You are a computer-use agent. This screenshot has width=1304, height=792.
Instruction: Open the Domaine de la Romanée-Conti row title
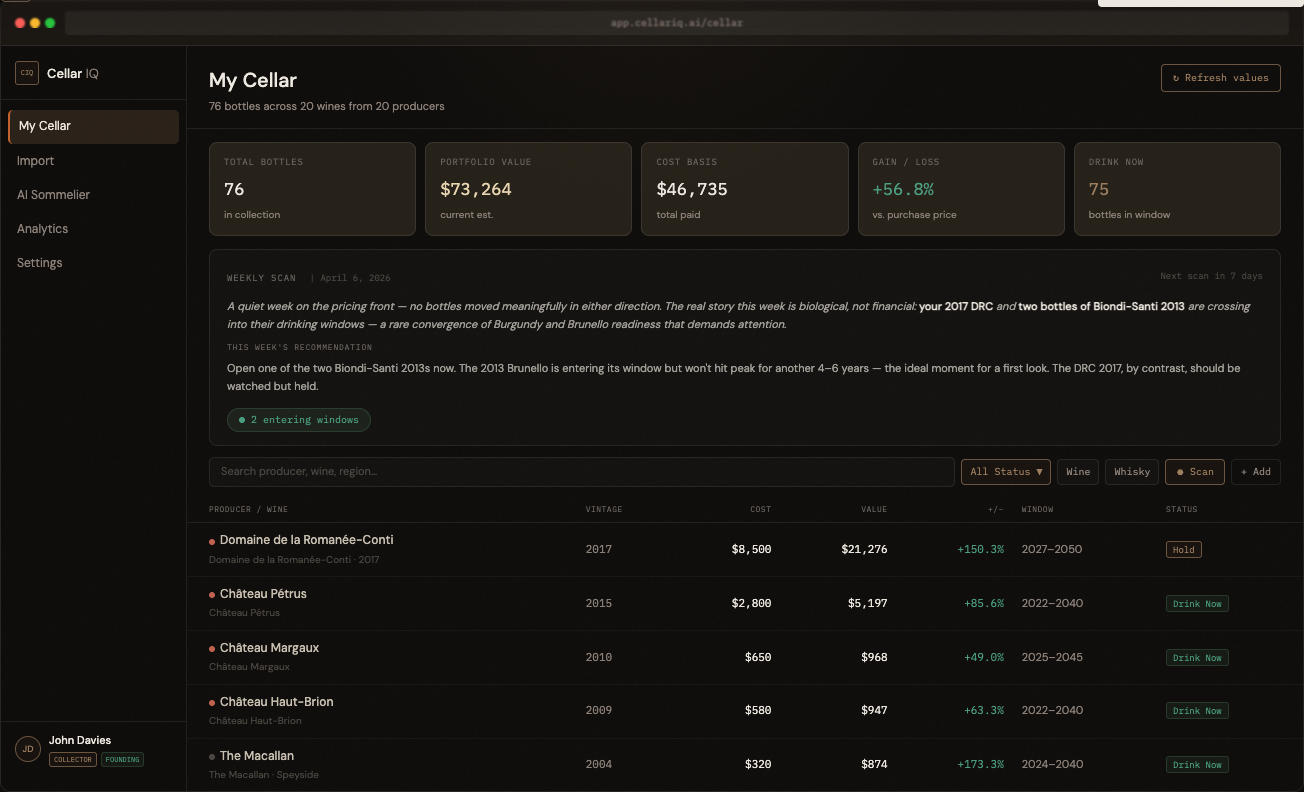point(306,540)
